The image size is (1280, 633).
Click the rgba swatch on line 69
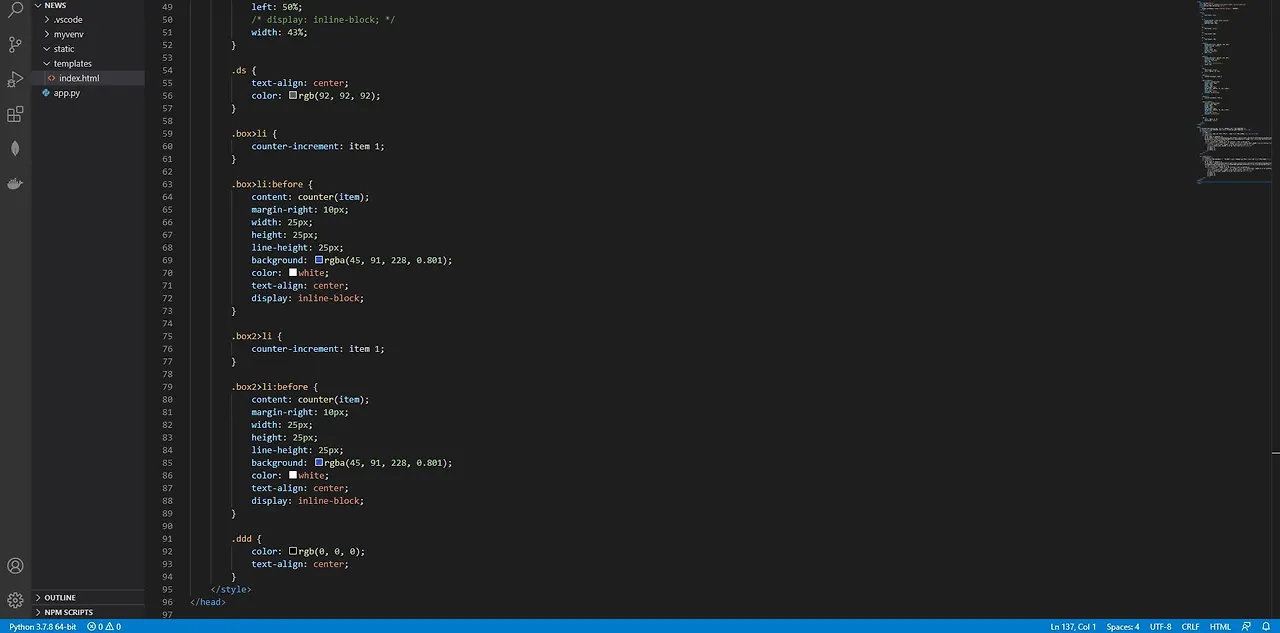(319, 260)
